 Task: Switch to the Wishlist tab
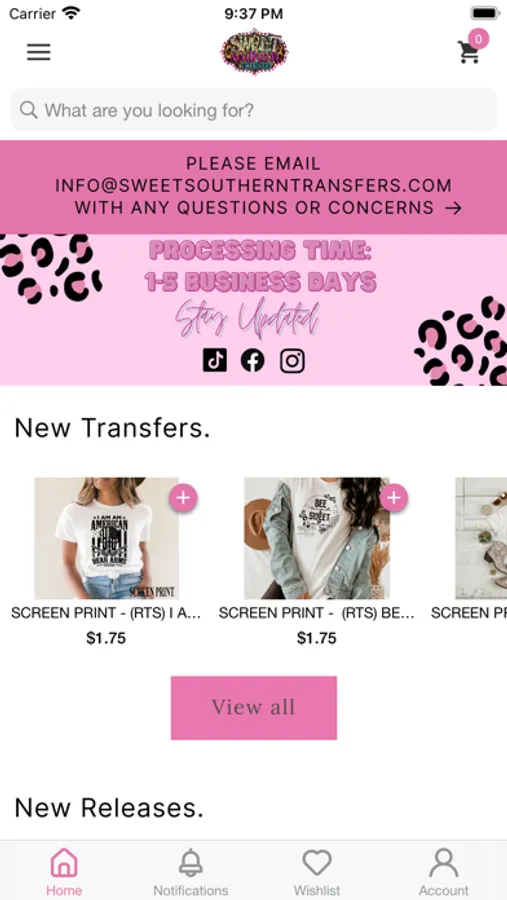(317, 870)
